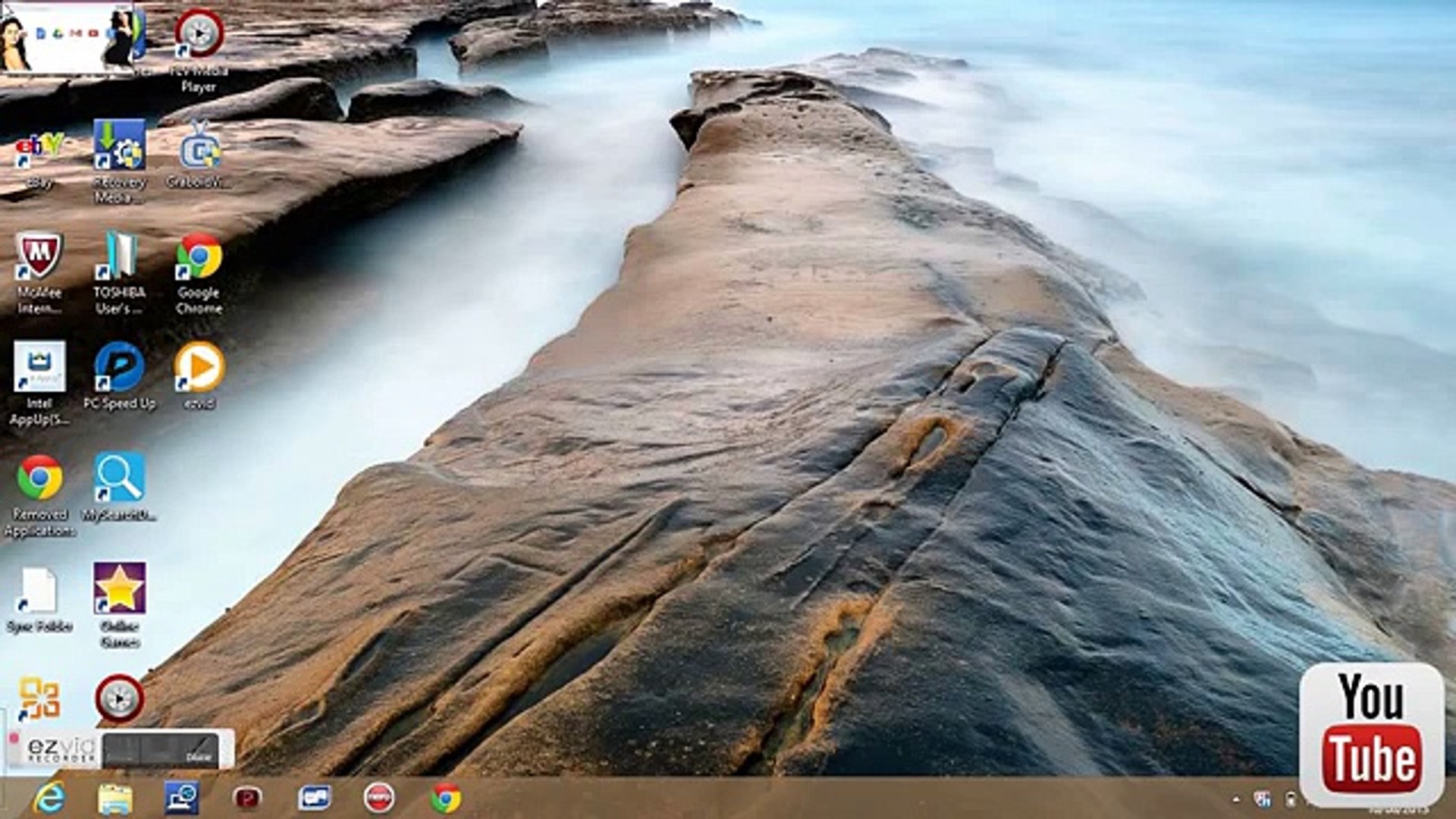The image size is (1456, 819).
Task: Check the battery indicator in the tray
Action: [x=1289, y=799]
